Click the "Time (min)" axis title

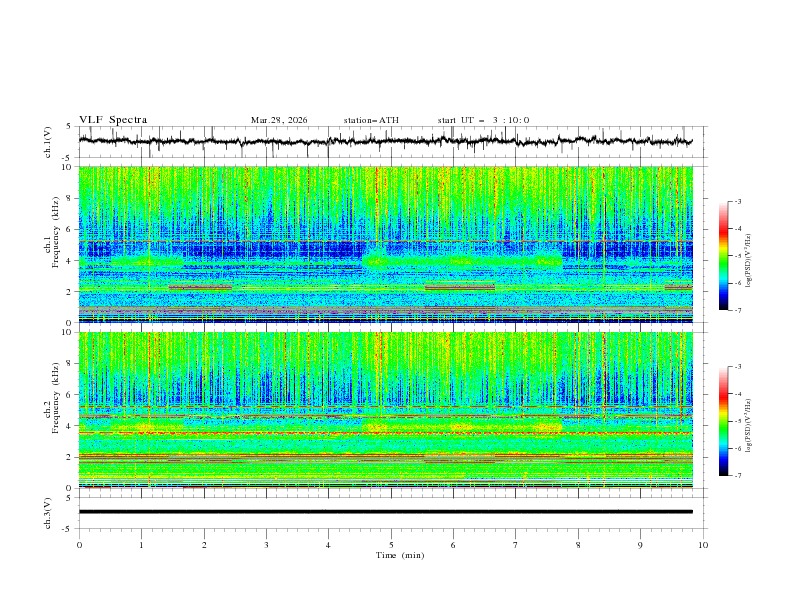(400, 555)
